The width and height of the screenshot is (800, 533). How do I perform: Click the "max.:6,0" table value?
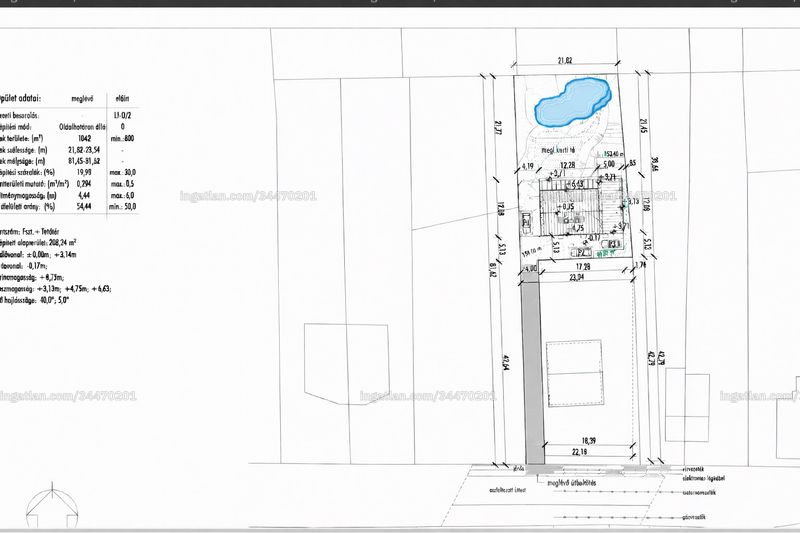coord(122,195)
